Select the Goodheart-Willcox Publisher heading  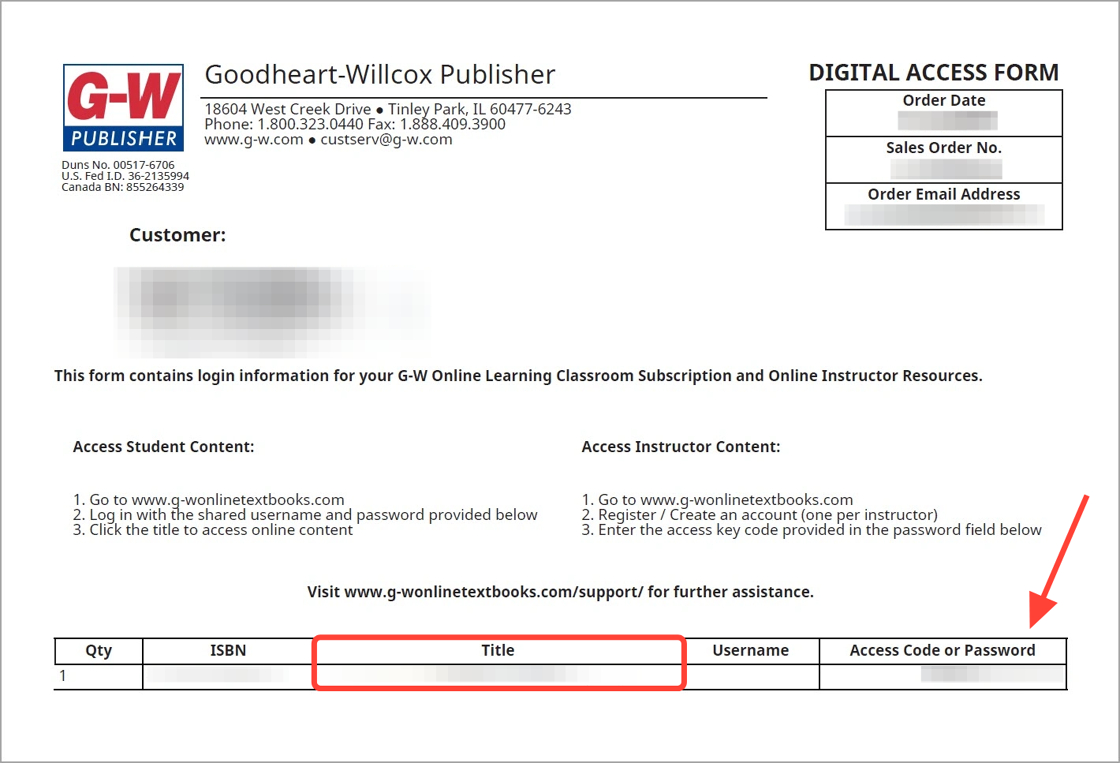tap(380, 74)
